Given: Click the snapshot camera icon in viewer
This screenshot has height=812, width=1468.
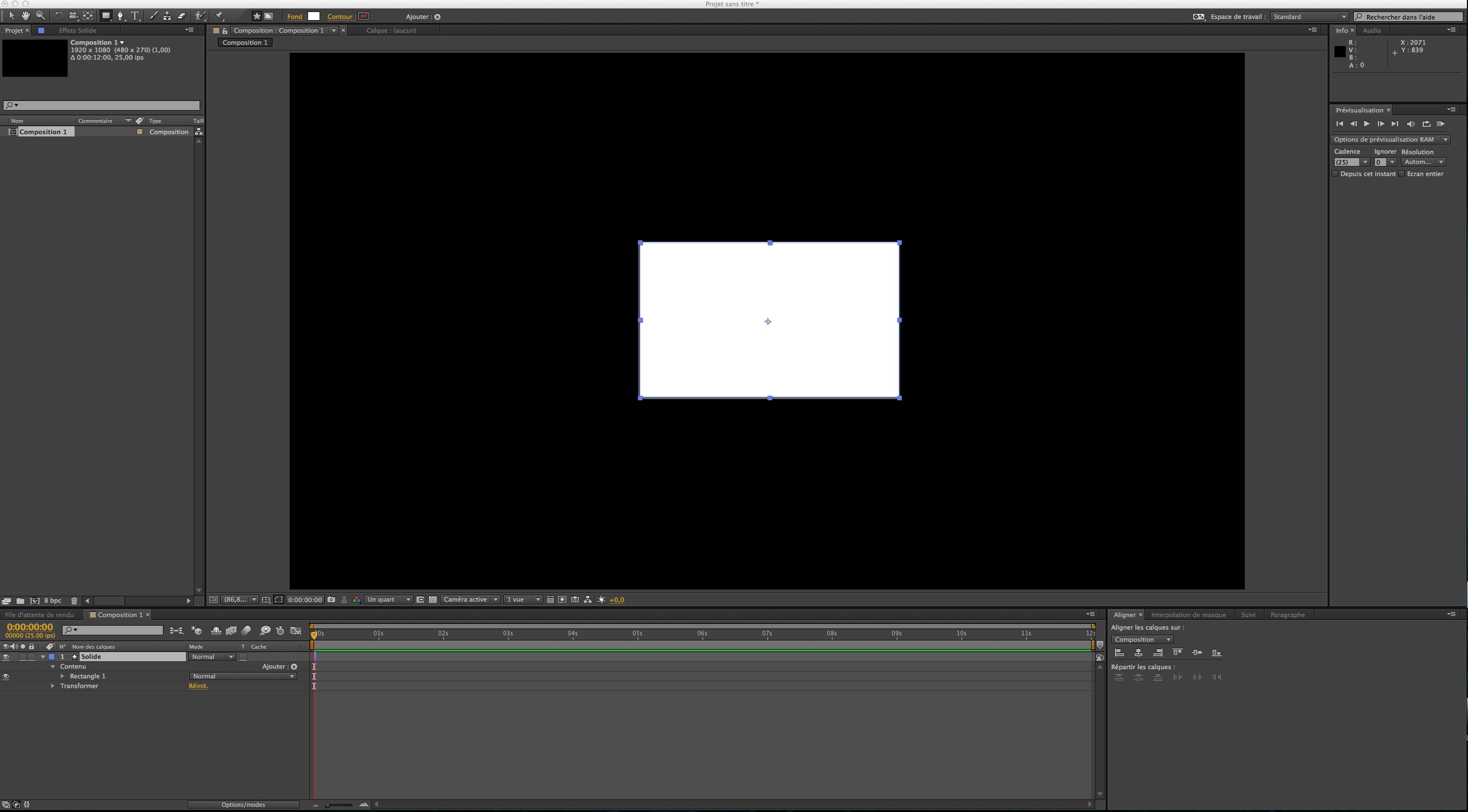Looking at the screenshot, I should coord(331,600).
